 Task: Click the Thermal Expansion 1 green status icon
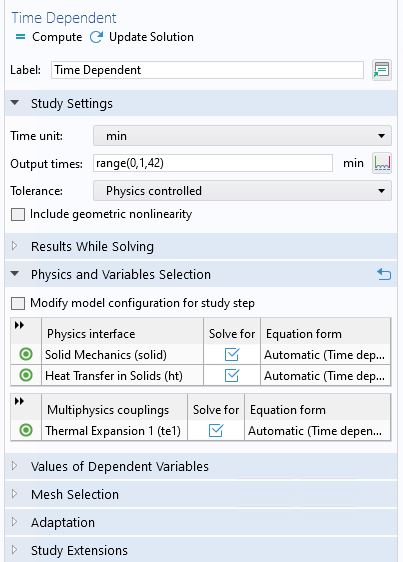(x=26, y=430)
